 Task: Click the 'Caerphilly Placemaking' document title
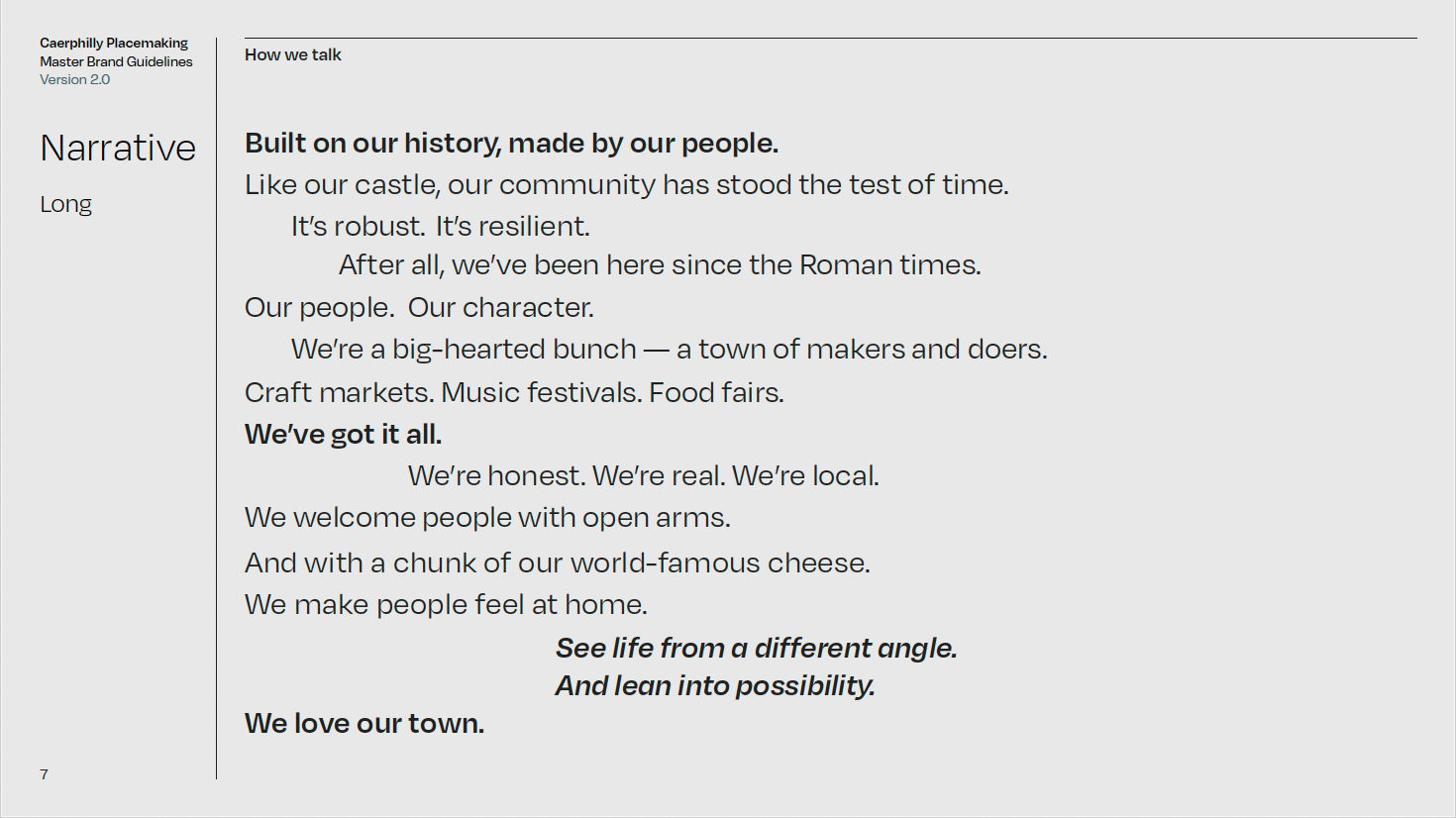point(114,44)
